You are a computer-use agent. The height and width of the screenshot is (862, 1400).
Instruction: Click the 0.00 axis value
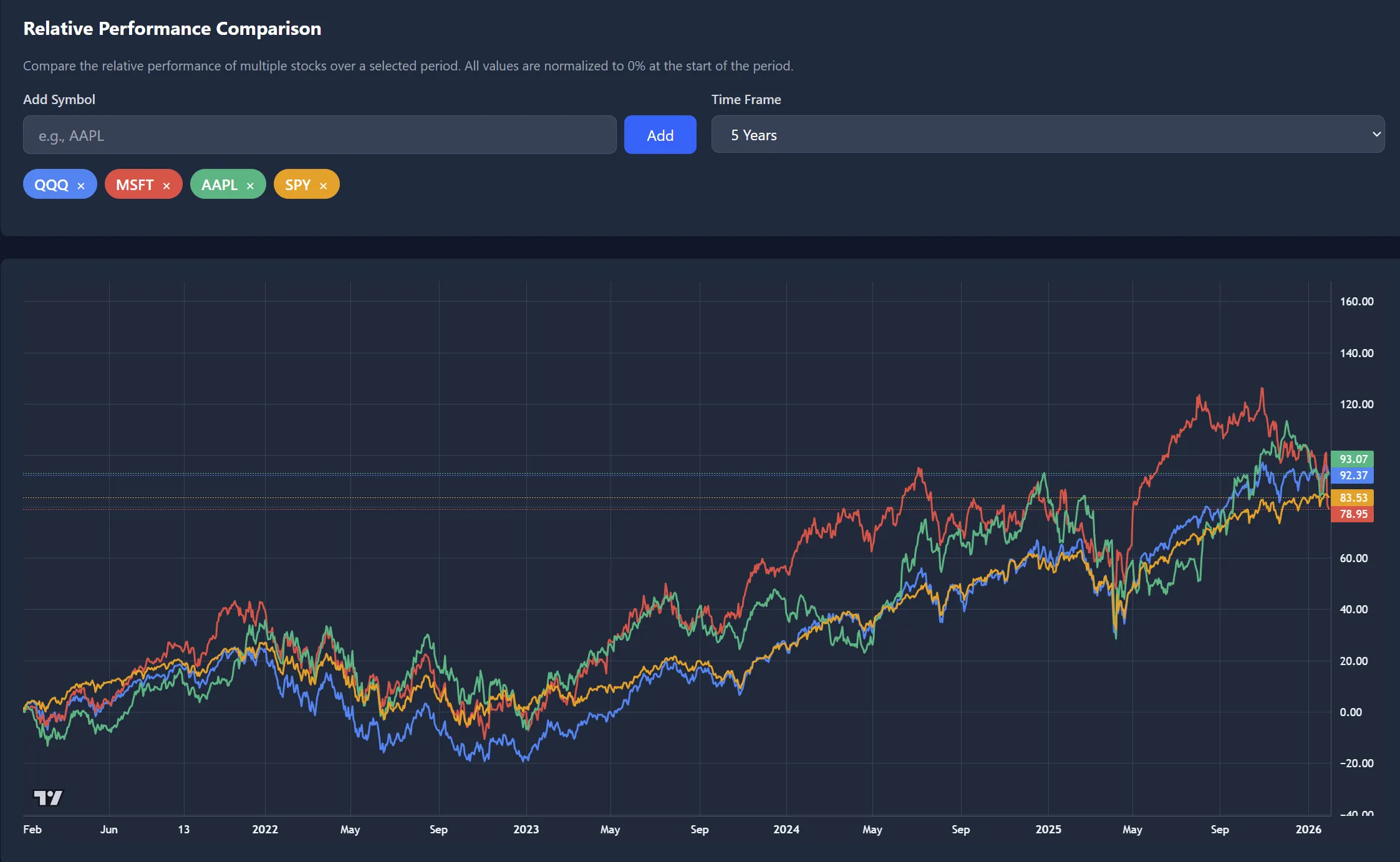point(1351,712)
